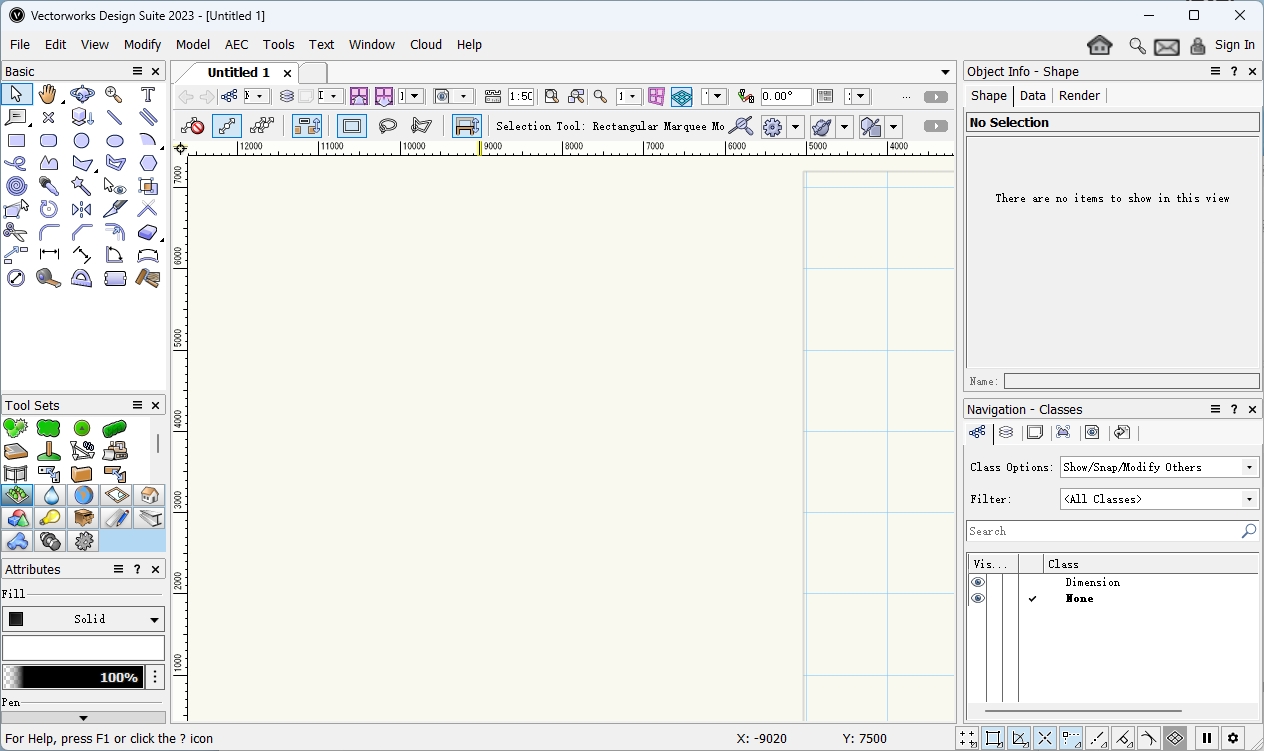Open the Fill style Solid dropdown
The image size is (1264, 751).
click(x=84, y=619)
